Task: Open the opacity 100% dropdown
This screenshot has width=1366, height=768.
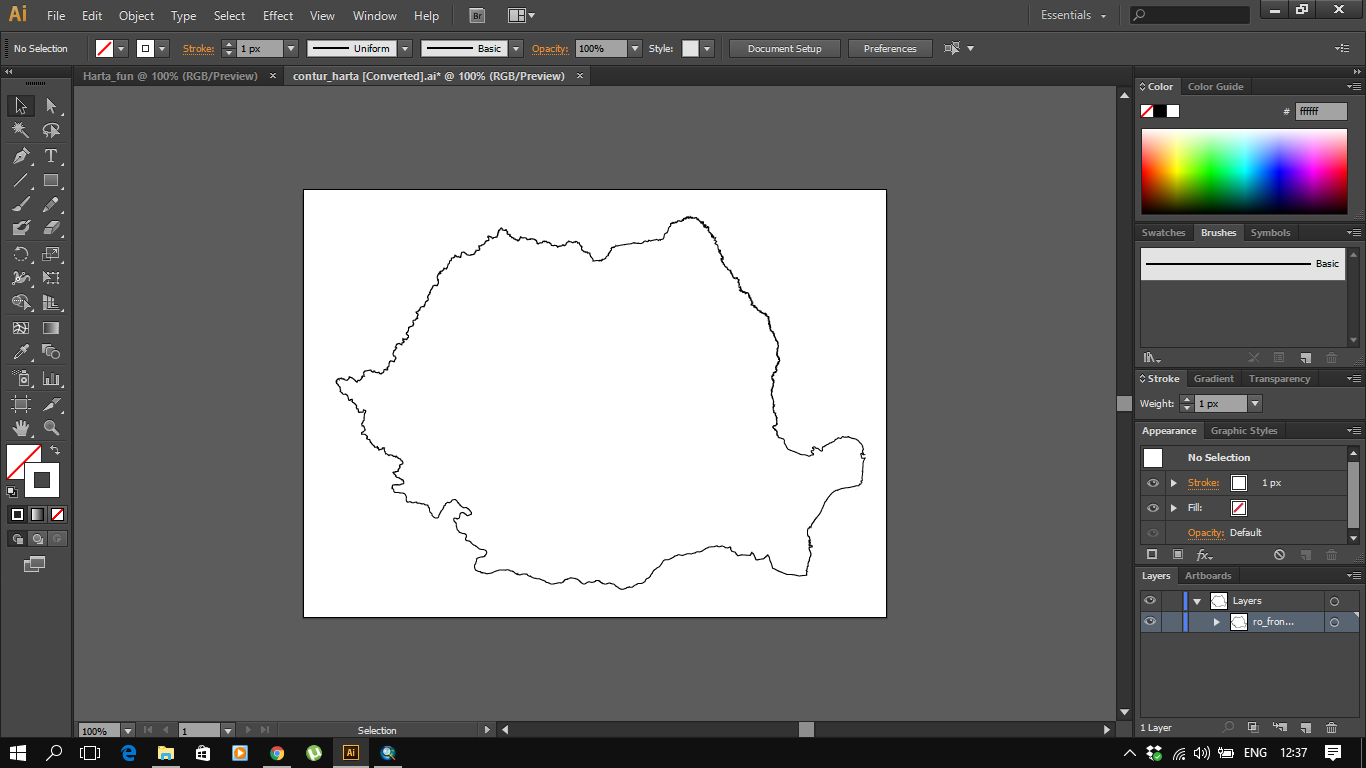Action: coord(635,48)
